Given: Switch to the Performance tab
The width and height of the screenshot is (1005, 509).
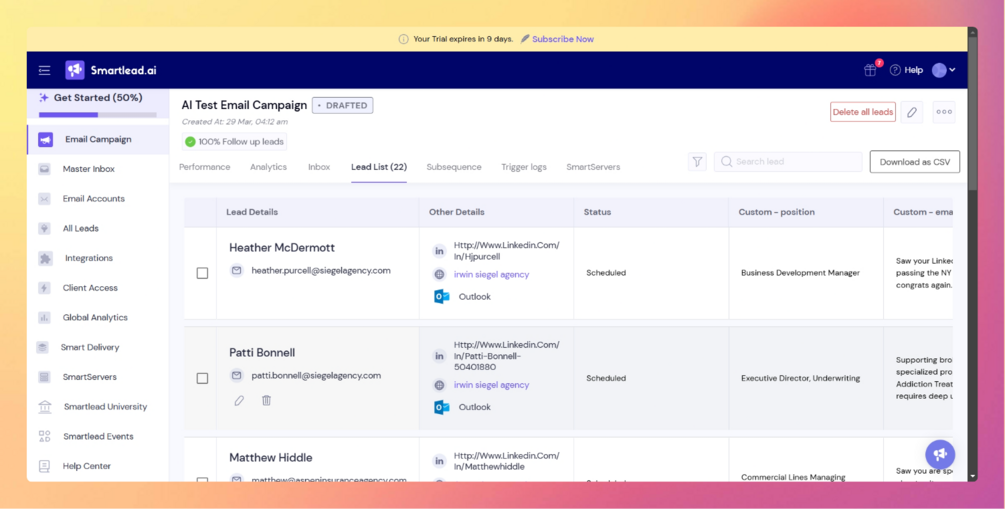Looking at the screenshot, I should (204, 167).
